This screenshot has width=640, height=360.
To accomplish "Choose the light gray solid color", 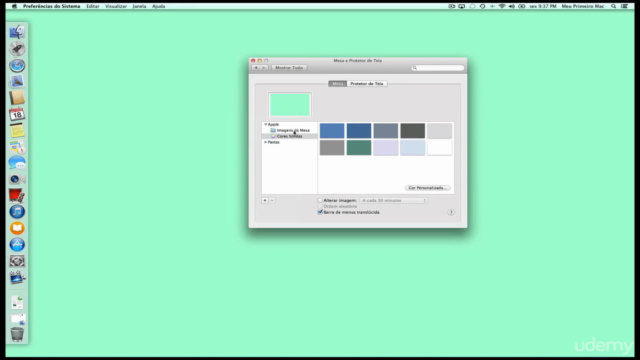I will pos(440,131).
